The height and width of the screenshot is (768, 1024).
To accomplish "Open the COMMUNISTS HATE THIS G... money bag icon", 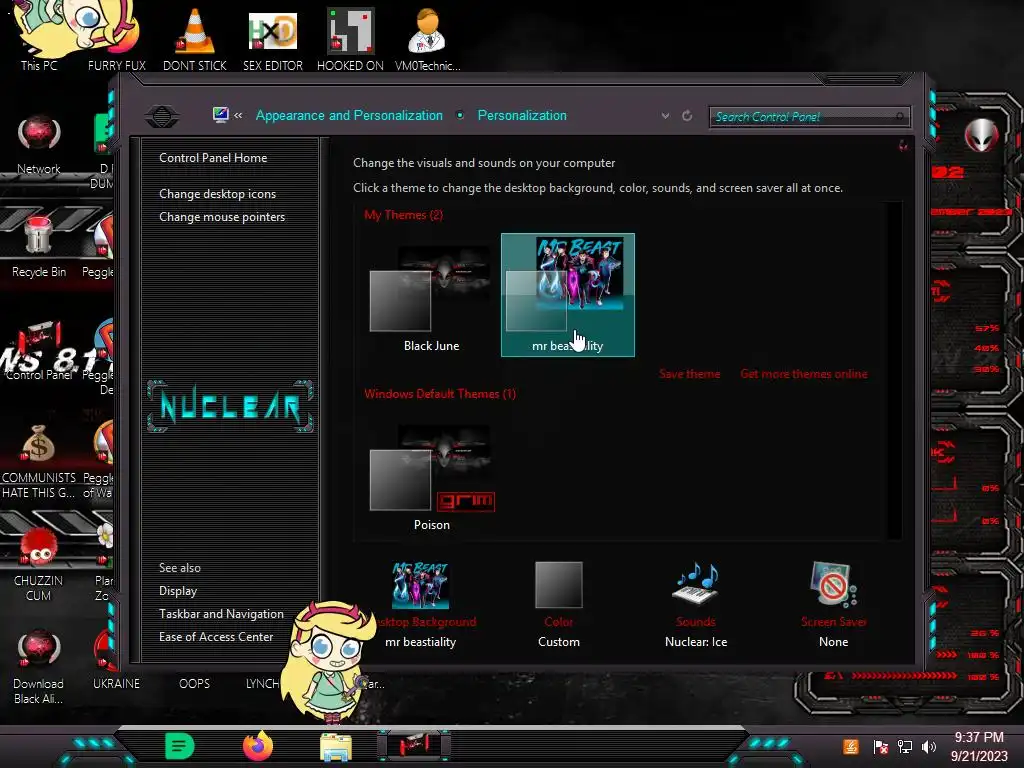I will pos(39,461).
